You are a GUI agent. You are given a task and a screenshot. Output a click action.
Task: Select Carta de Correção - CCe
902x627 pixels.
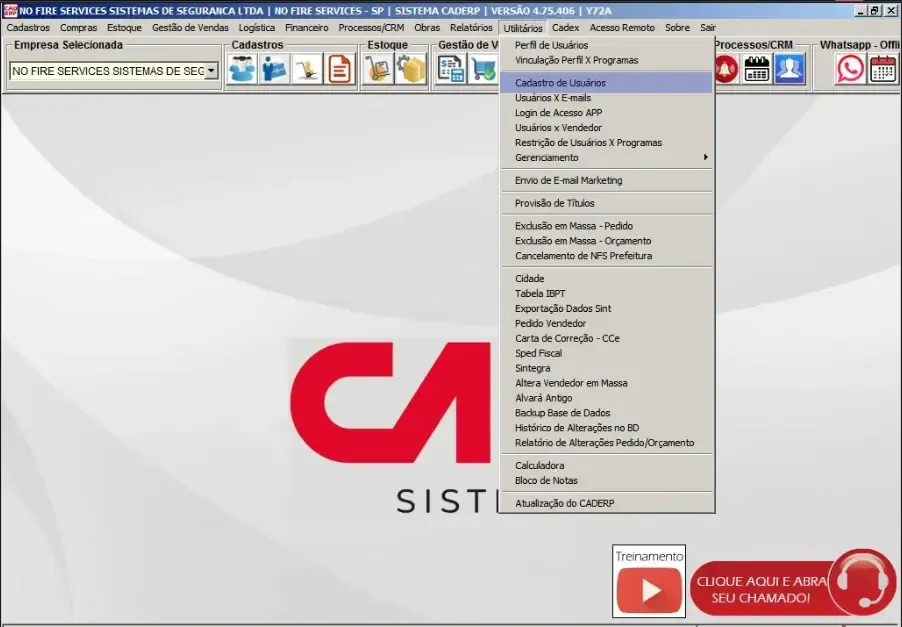click(607, 338)
